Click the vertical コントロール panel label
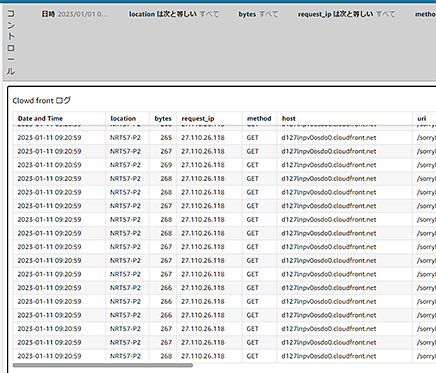This screenshot has height=373, width=436. 11,42
